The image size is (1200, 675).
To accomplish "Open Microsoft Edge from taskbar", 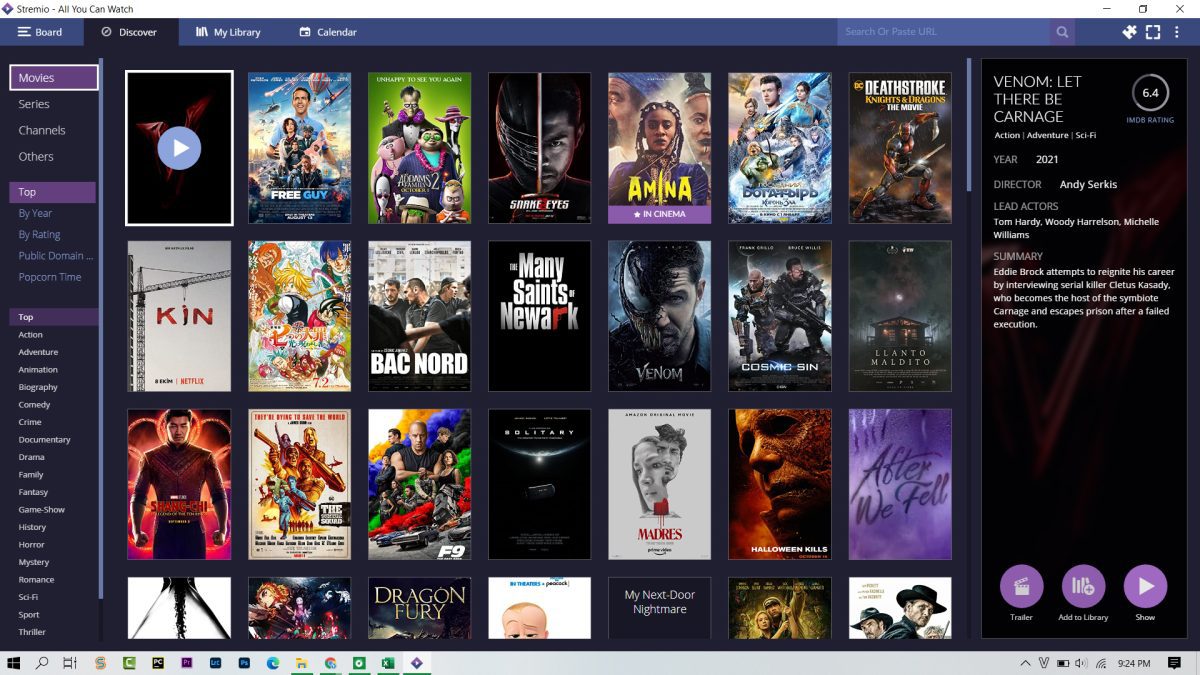I will 273,662.
